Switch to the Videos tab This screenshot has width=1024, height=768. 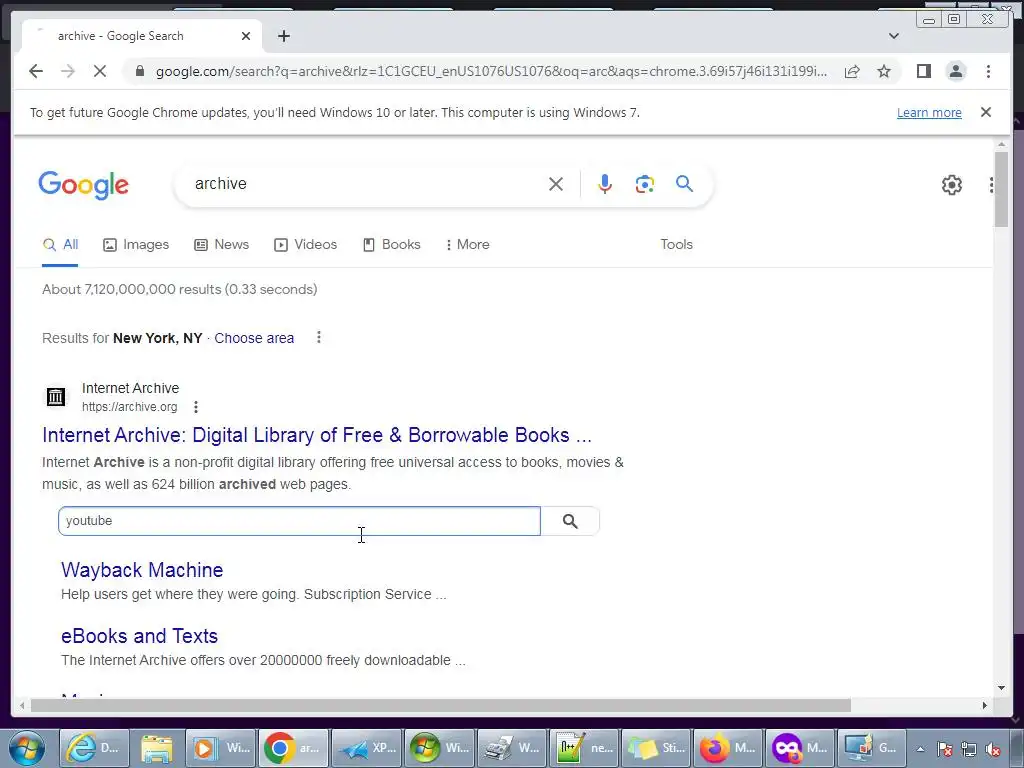click(305, 245)
